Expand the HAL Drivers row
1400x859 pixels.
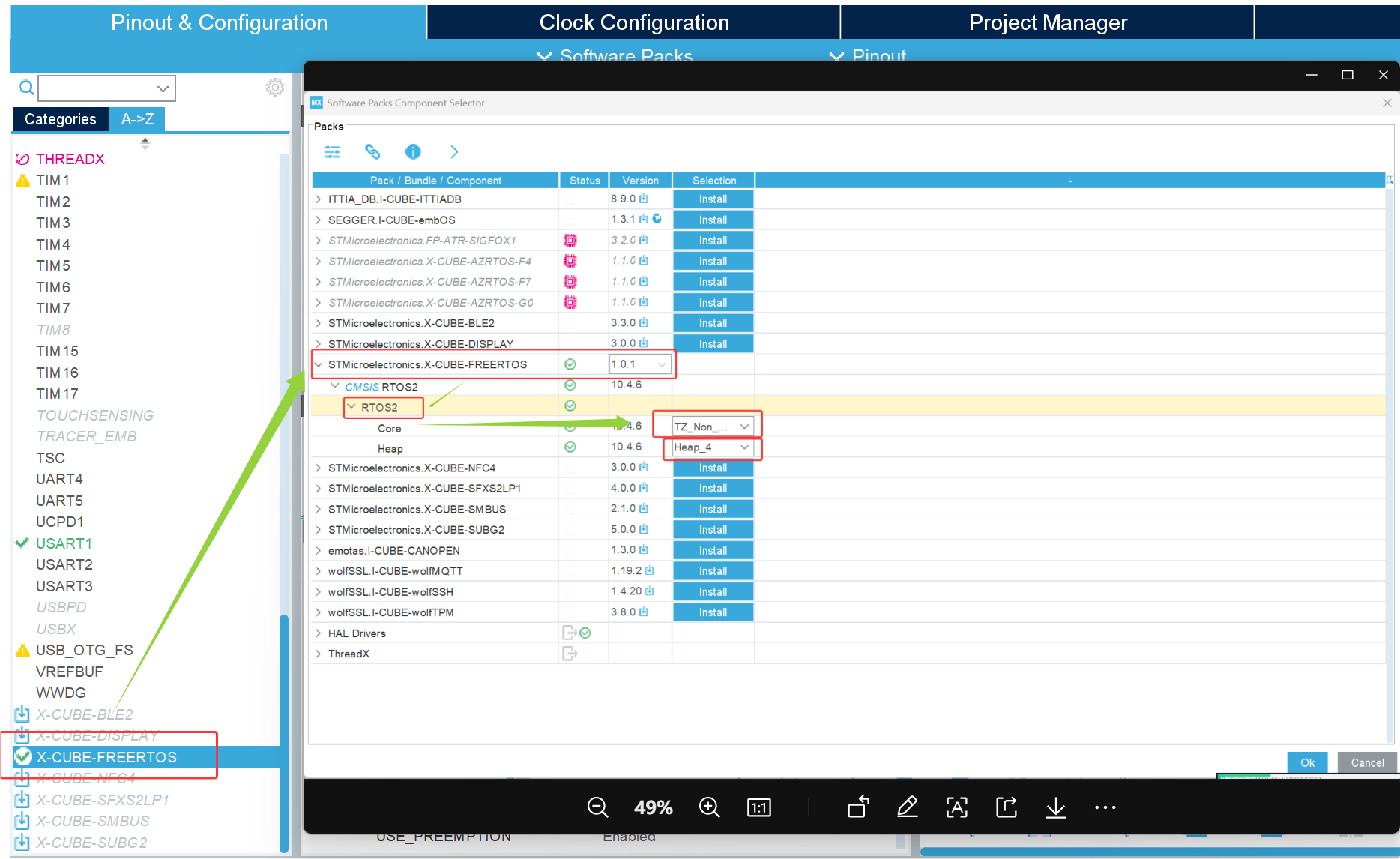click(319, 633)
